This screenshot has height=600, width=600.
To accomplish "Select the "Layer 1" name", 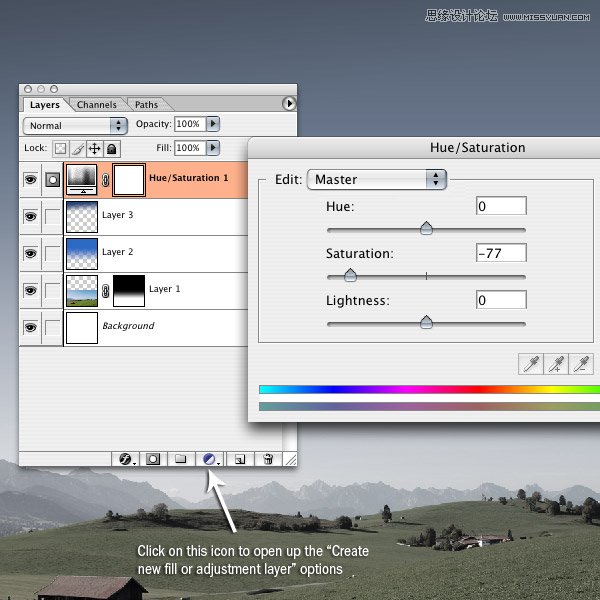I will [x=165, y=289].
